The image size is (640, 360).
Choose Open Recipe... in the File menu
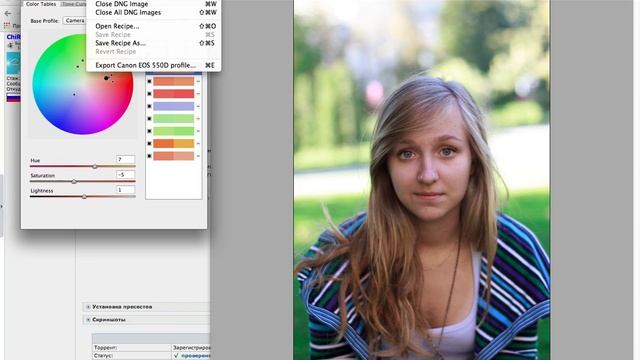tap(153, 26)
